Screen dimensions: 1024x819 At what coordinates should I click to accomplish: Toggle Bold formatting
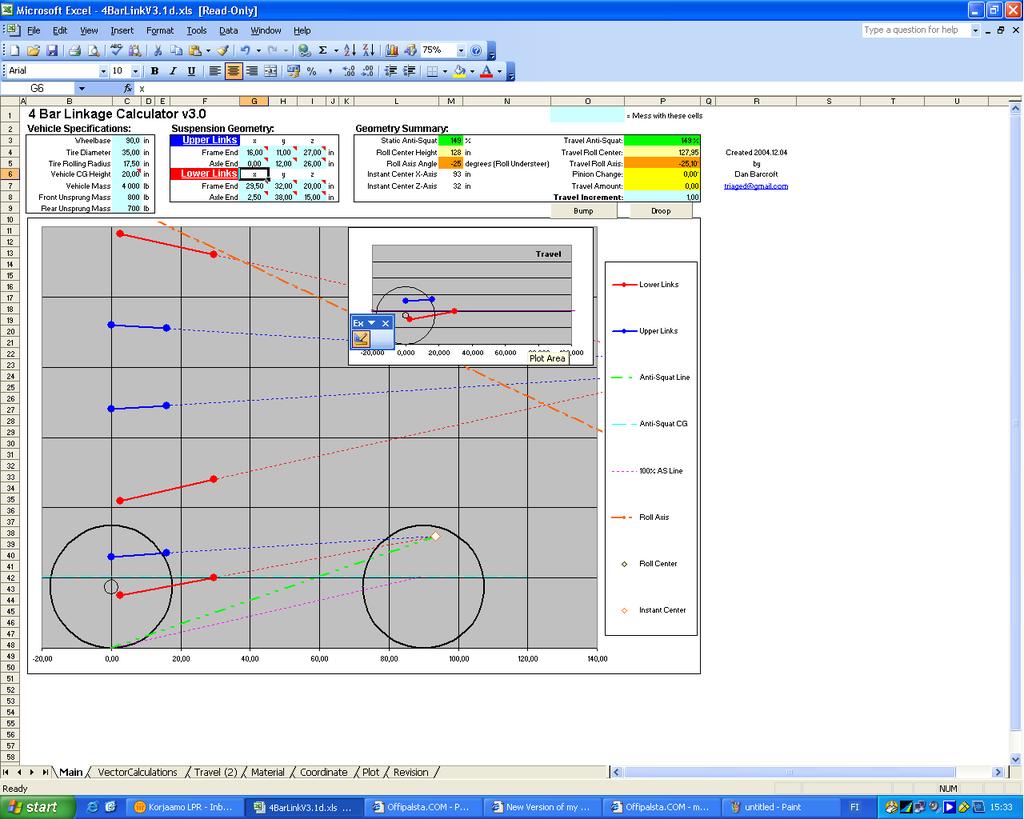click(x=154, y=71)
